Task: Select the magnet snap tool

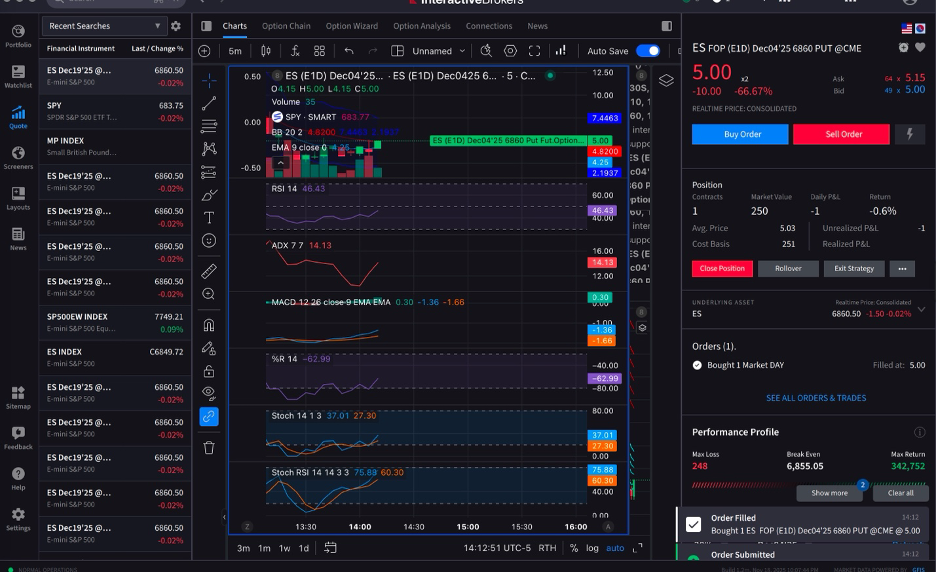Action: point(209,325)
